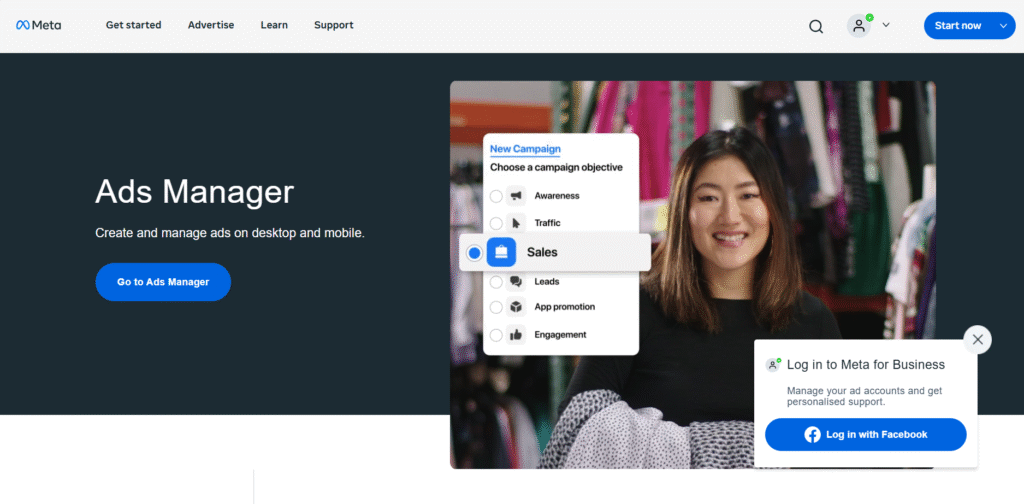Expand the Start now dropdown arrow

point(1003,26)
